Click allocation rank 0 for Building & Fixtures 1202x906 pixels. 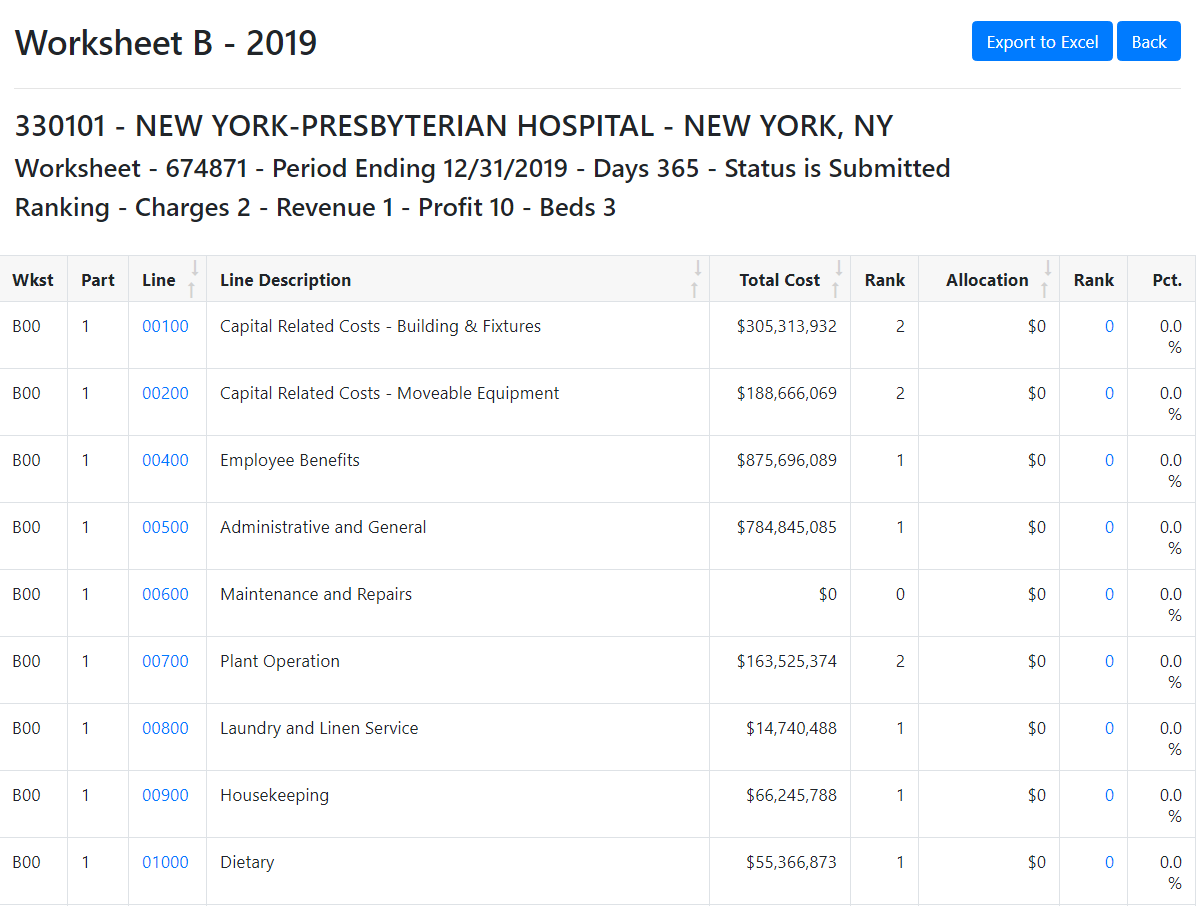tap(1109, 326)
